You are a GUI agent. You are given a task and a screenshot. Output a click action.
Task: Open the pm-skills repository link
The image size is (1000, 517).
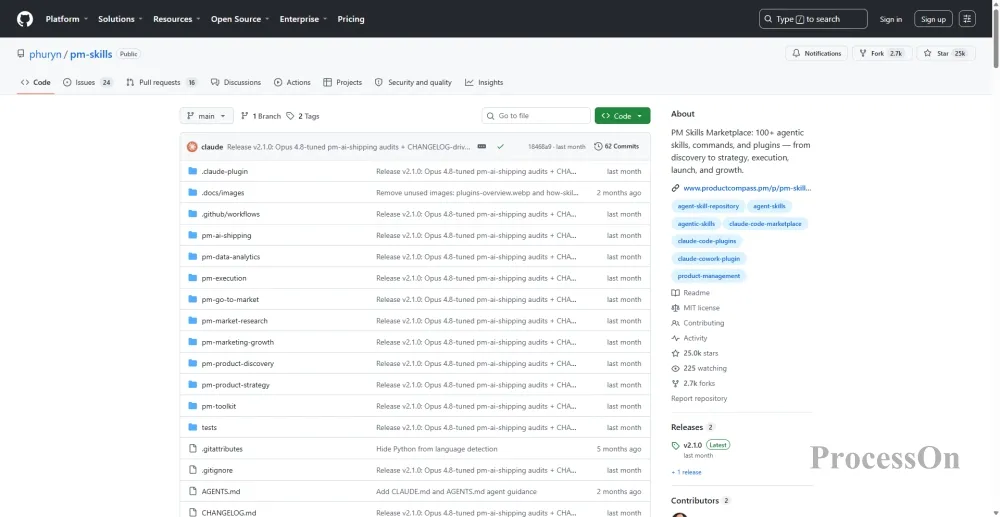coord(91,54)
